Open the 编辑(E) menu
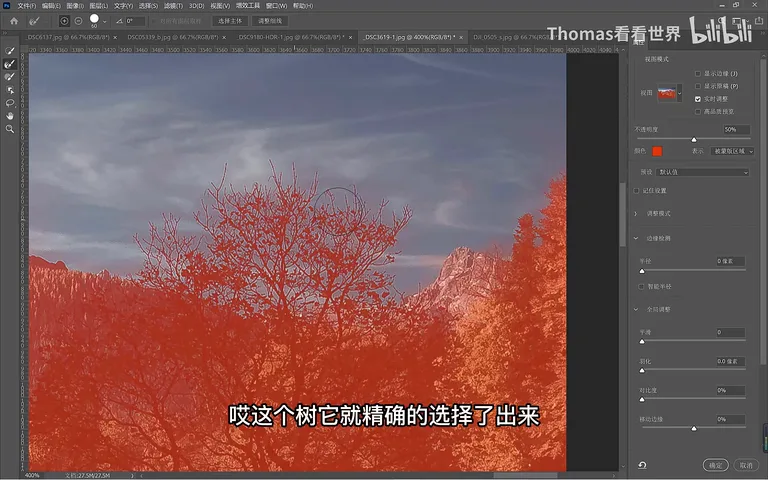Viewport: 768px width, 480px height. [x=51, y=6]
